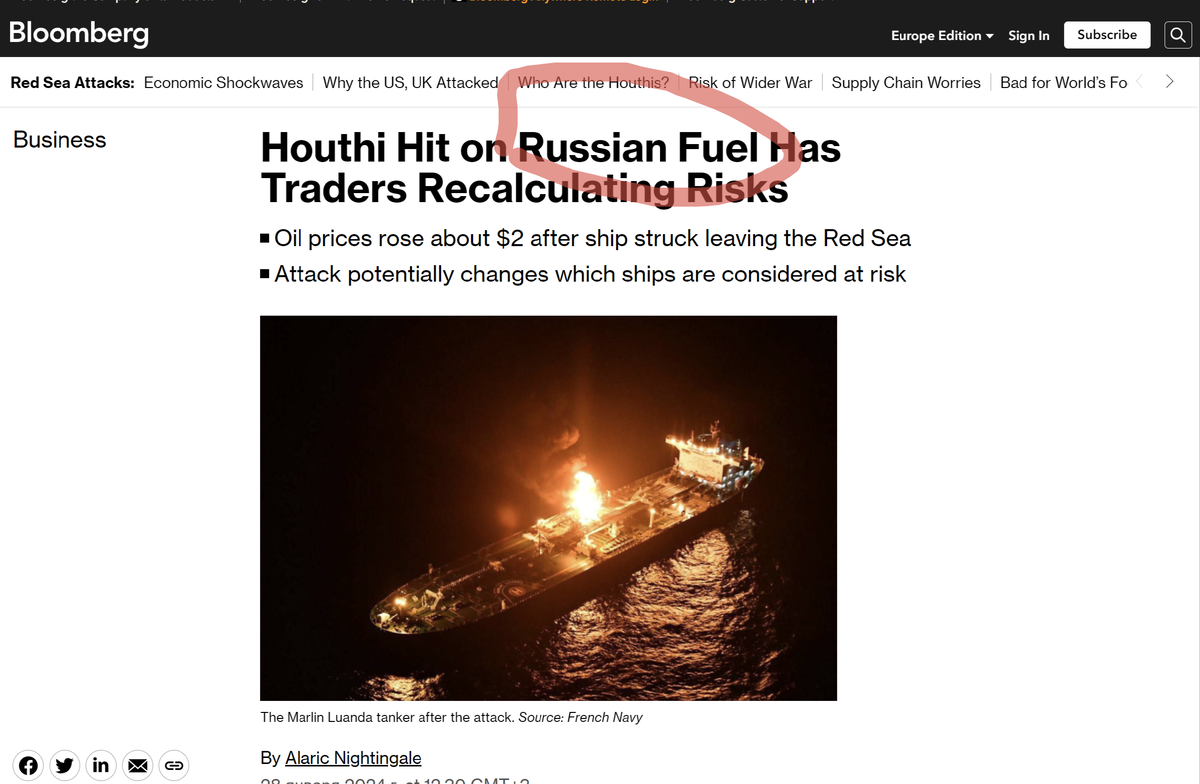Open author Alaric Nightingale's profile

(x=353, y=758)
